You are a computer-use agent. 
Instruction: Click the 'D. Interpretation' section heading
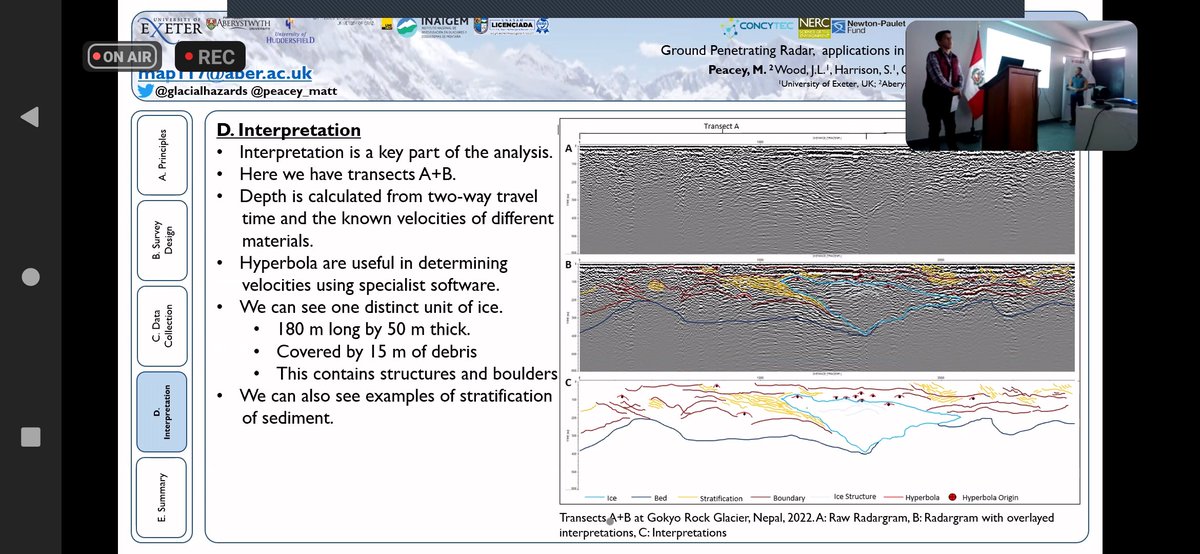[x=288, y=131]
